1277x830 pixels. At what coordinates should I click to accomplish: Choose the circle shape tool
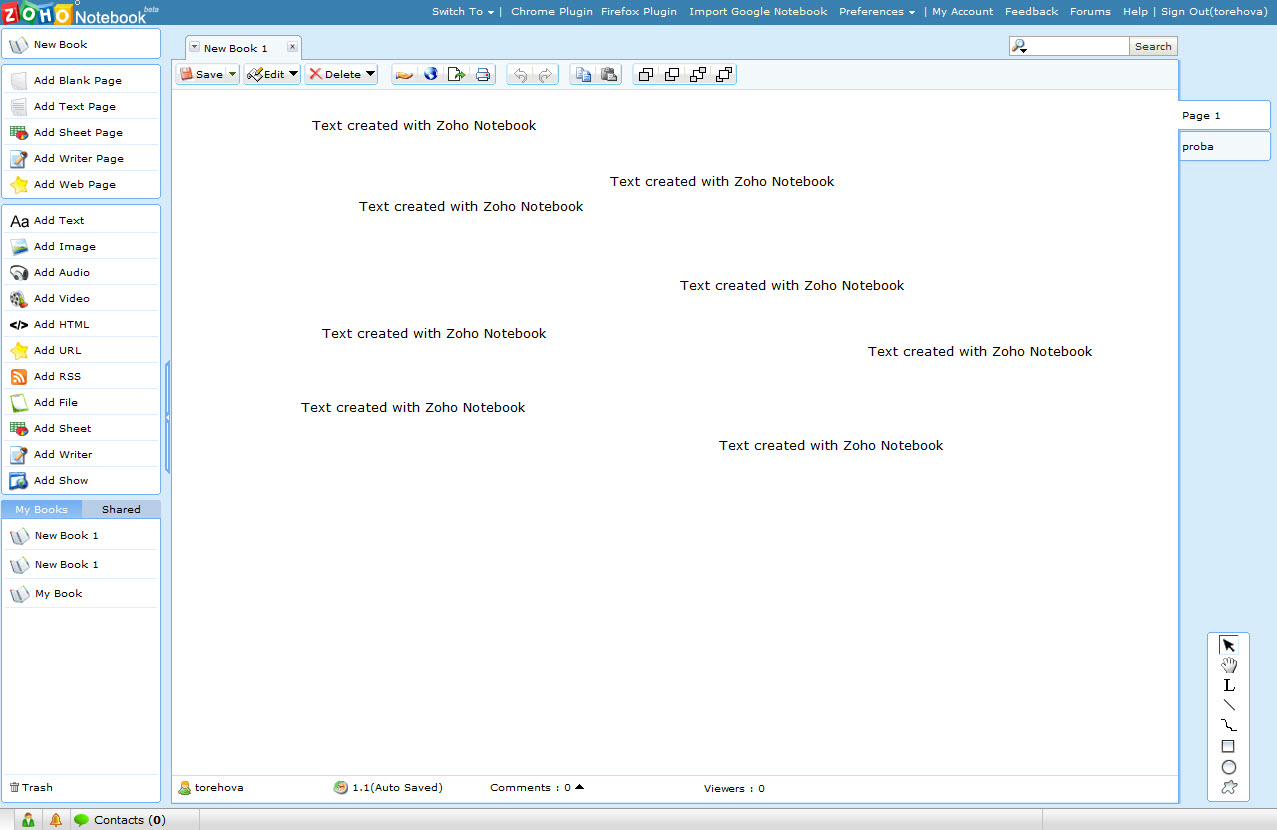click(x=1229, y=767)
